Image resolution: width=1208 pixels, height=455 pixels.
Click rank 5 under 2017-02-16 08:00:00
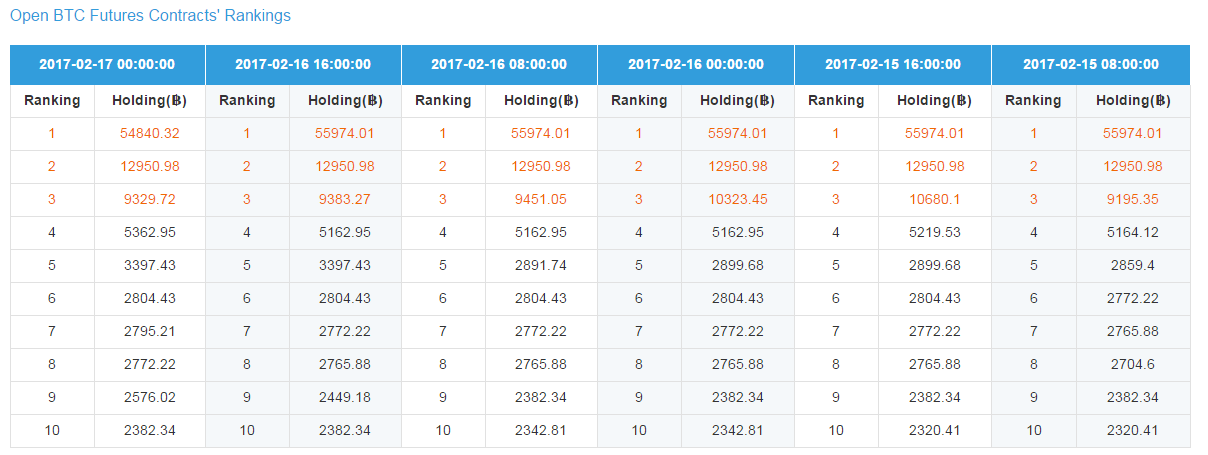443,266
